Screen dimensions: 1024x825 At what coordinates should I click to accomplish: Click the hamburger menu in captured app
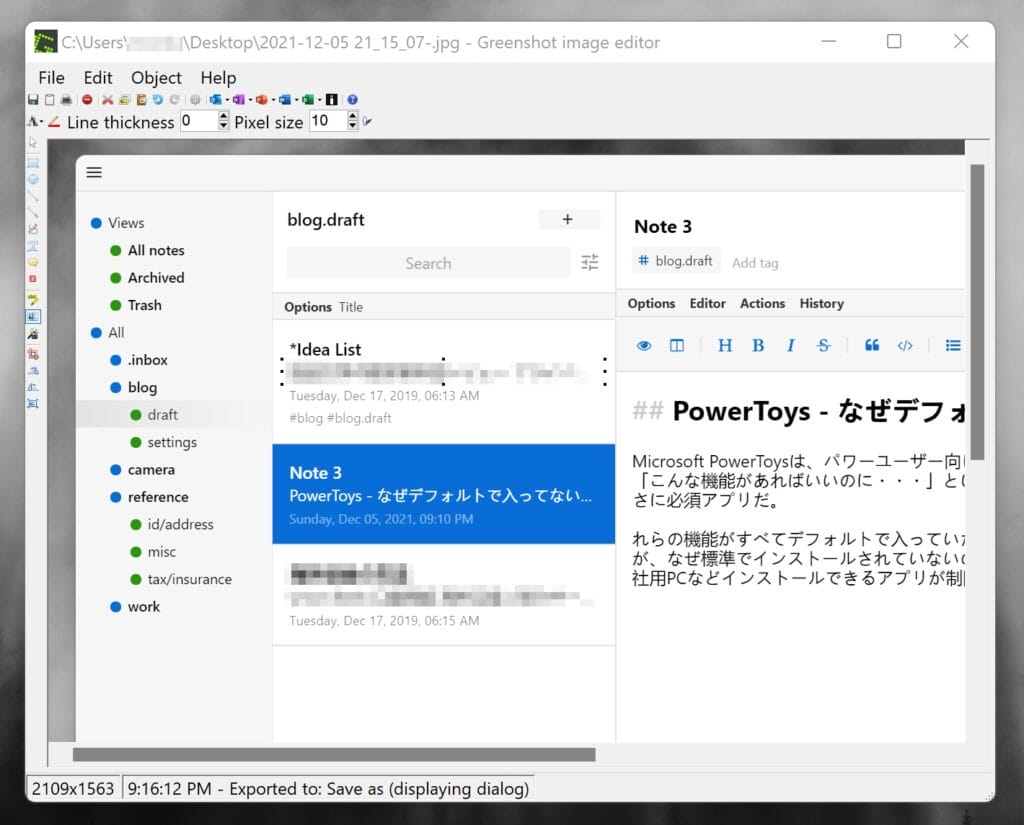94,172
